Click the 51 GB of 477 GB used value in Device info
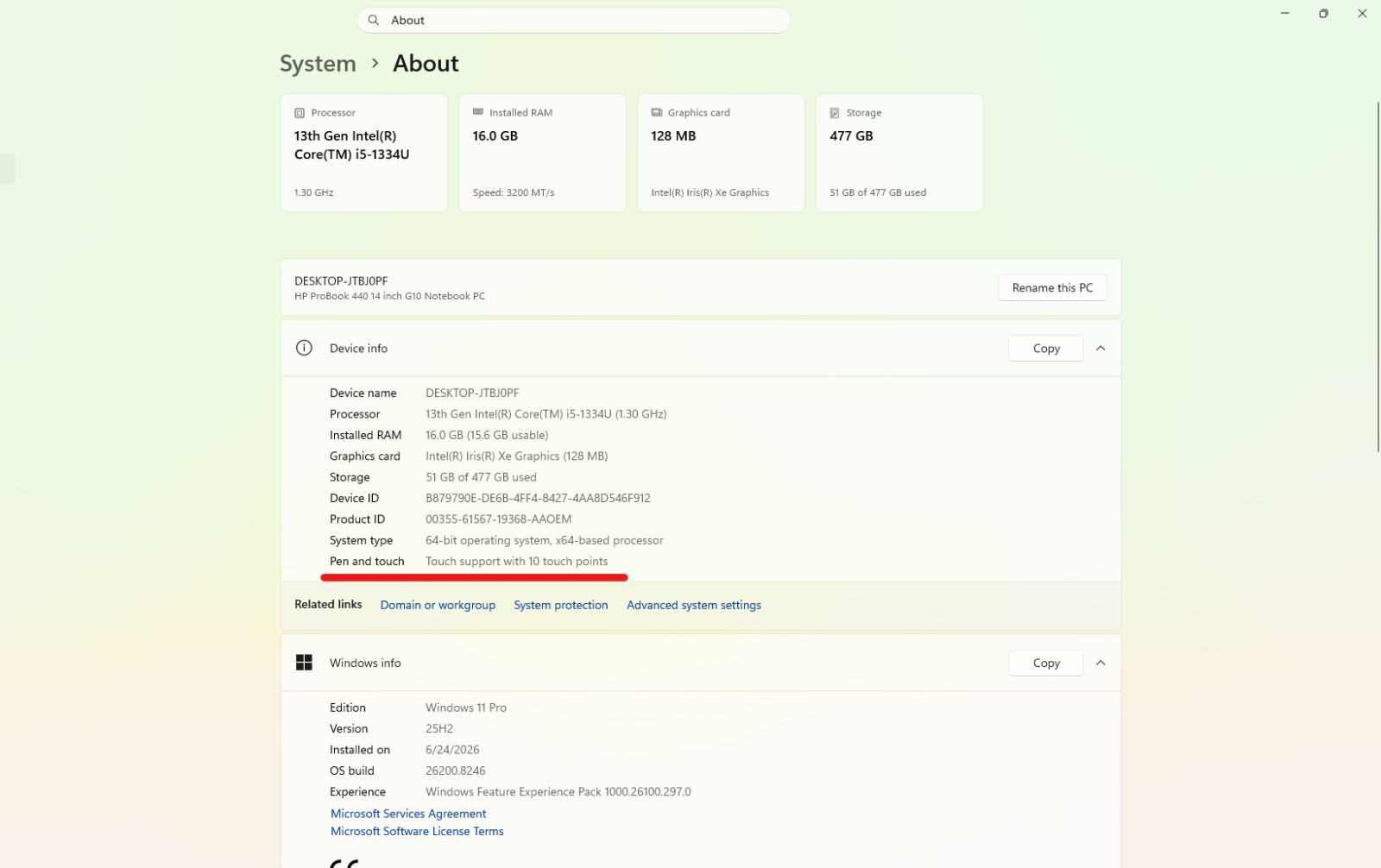 click(x=481, y=477)
